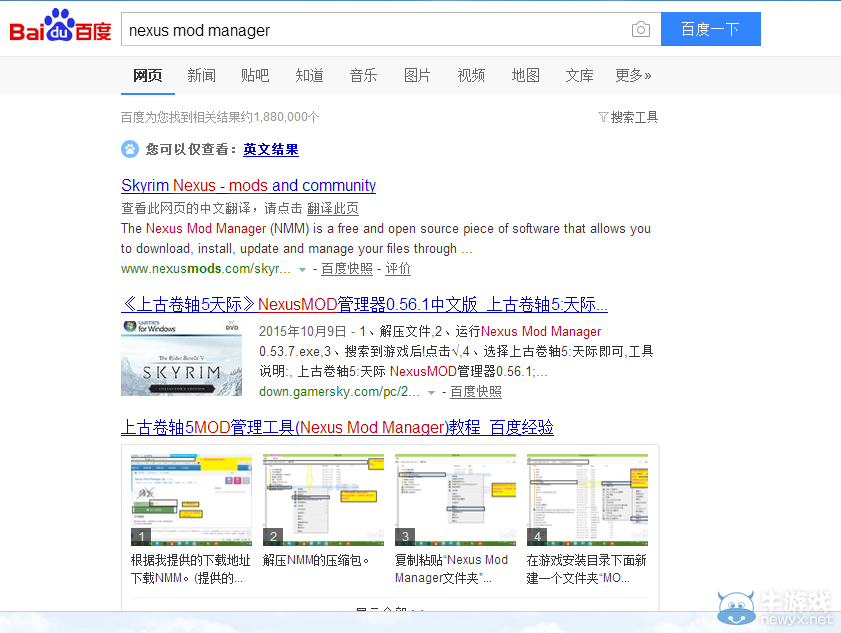Click the 评价 link
Image resolution: width=841 pixels, height=633 pixels.
pyautogui.click(x=398, y=269)
